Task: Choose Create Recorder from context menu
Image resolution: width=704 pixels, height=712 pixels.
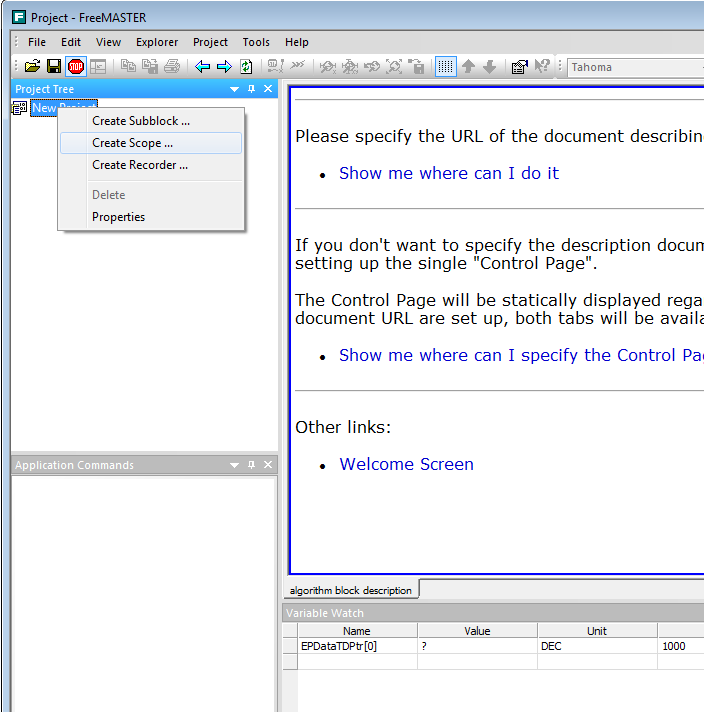Action: coord(151,165)
